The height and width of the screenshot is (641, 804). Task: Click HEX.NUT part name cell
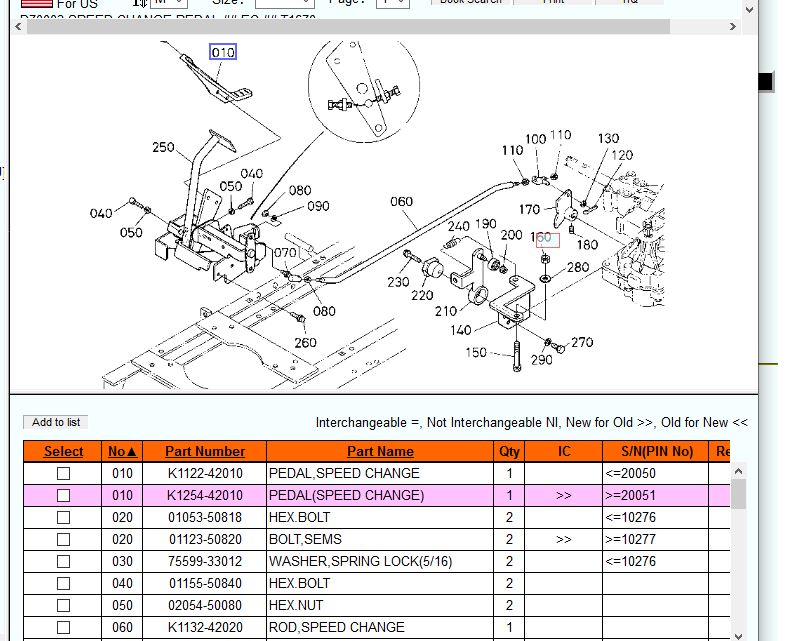coord(380,606)
